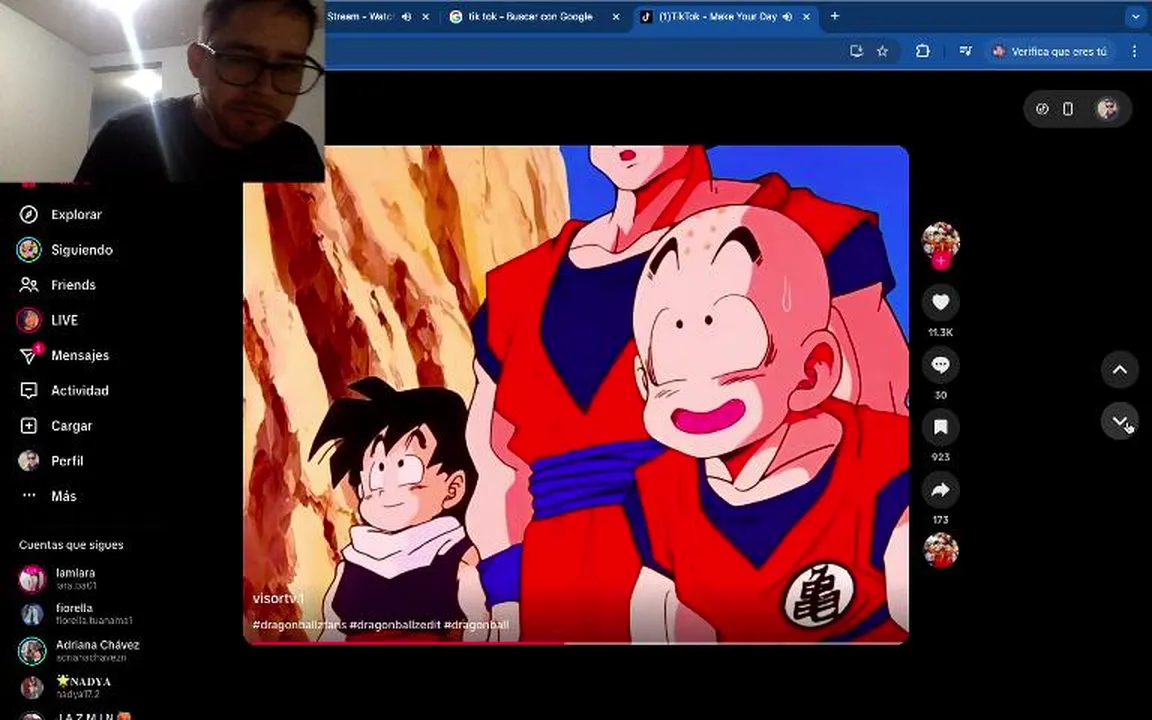Close the Stream - Watch tab
This screenshot has height=720, width=1152.
click(425, 16)
